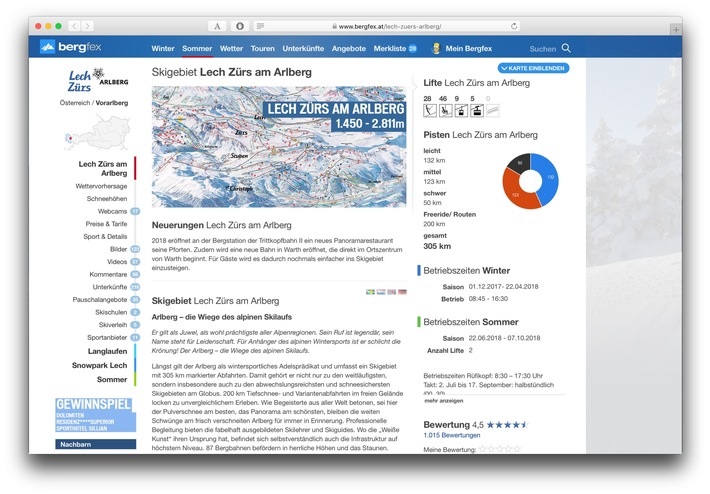Click the Safari reader view icon
This screenshot has height=494, width=710.
(260, 25)
